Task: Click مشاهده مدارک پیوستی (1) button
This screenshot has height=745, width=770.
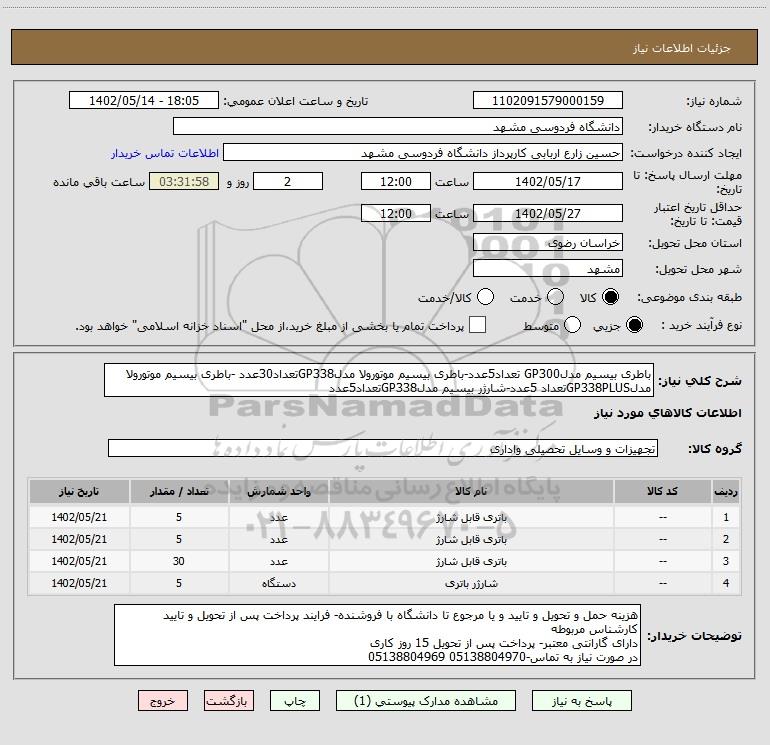Action: pos(426,701)
